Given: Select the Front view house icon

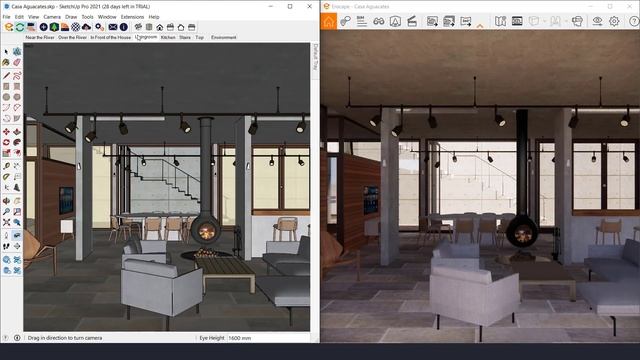Looking at the screenshot, I should [x=160, y=27].
